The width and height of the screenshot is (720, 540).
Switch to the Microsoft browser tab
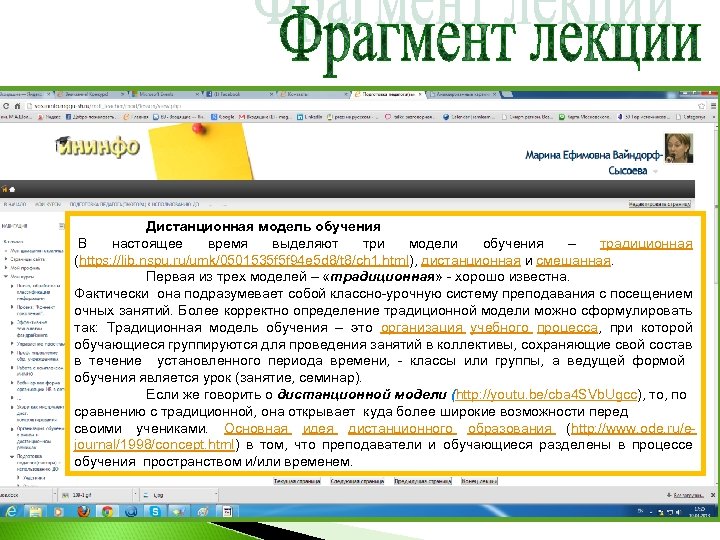pyautogui.click(x=164, y=94)
